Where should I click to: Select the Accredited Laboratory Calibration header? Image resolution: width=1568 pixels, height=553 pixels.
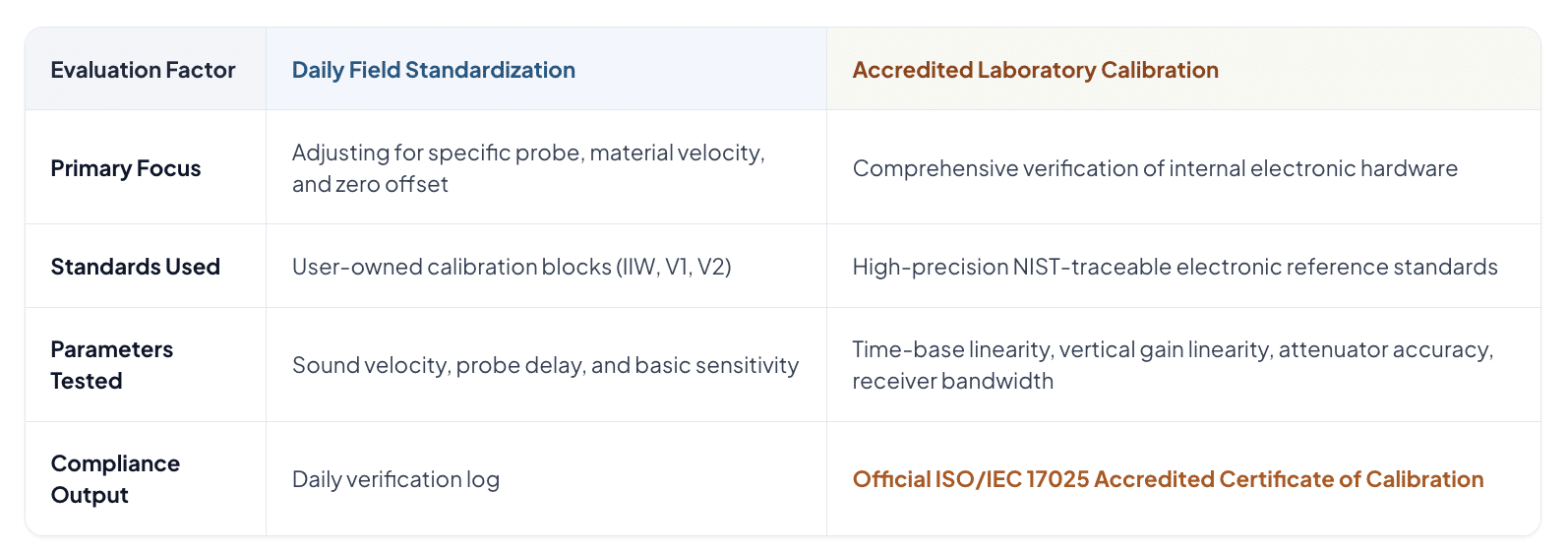click(x=1035, y=70)
